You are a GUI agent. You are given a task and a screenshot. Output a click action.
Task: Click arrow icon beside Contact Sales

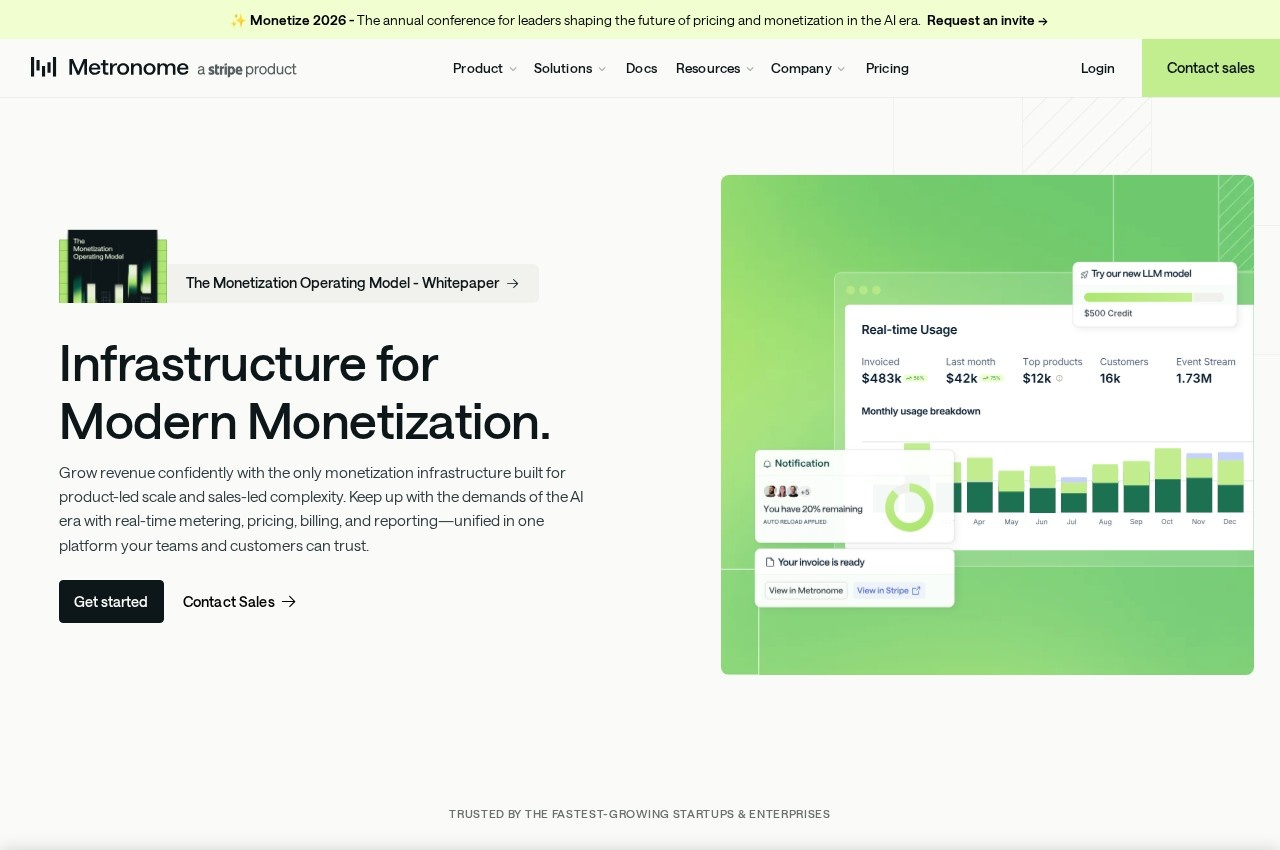289,601
